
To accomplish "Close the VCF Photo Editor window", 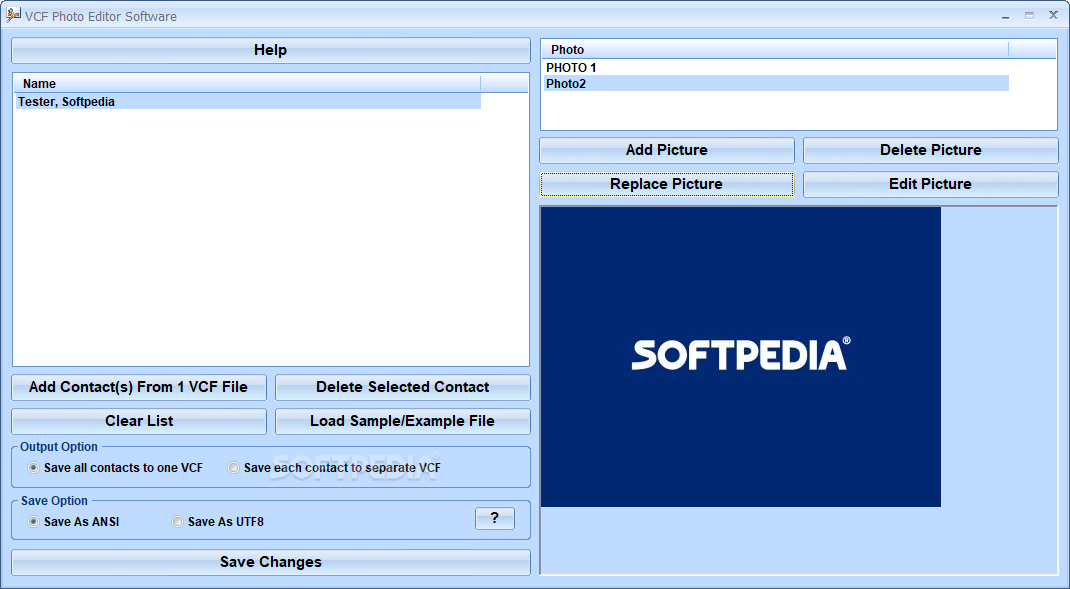I will click(1053, 16).
